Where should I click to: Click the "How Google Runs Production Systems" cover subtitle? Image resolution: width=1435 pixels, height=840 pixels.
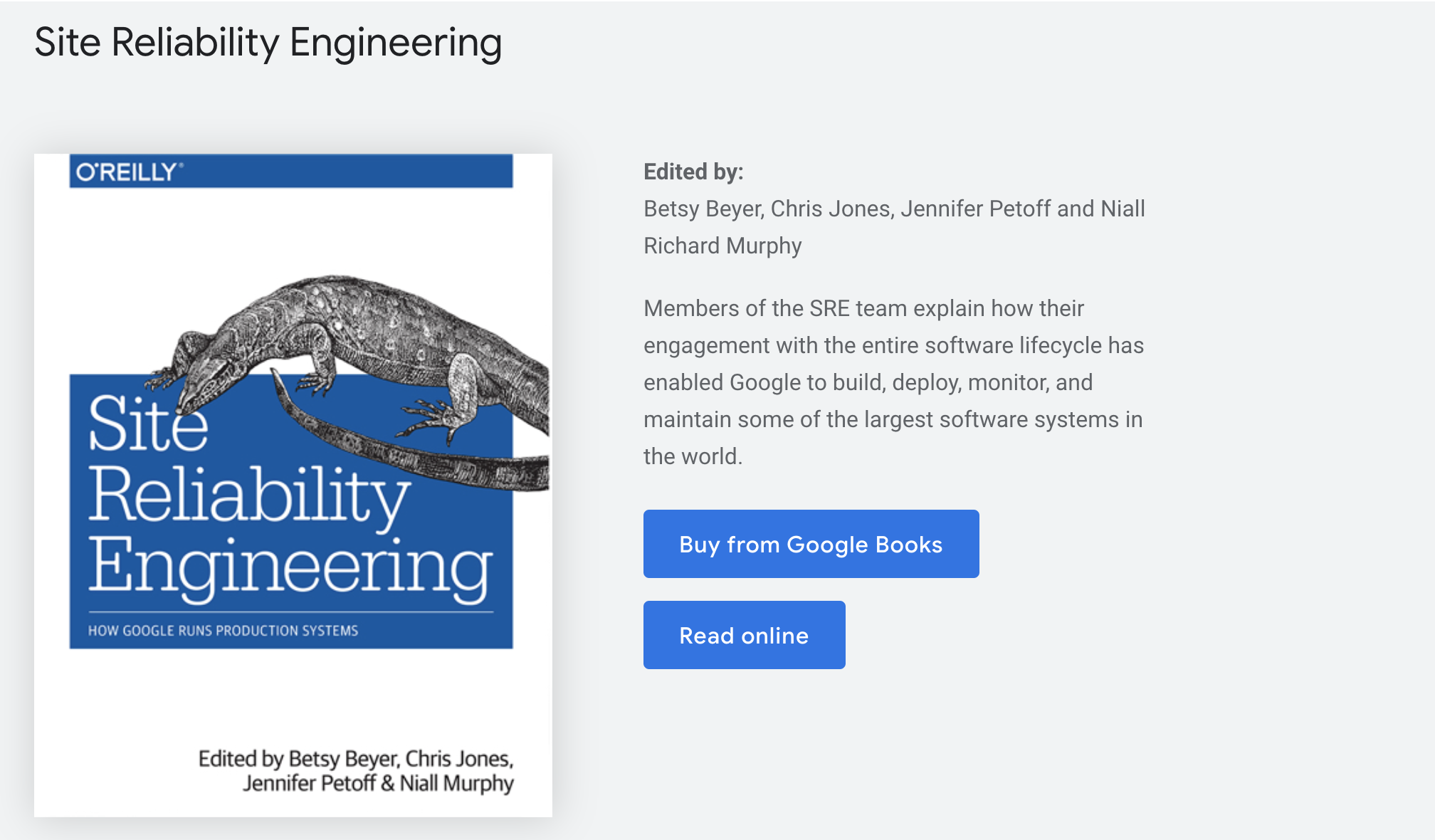point(223,631)
